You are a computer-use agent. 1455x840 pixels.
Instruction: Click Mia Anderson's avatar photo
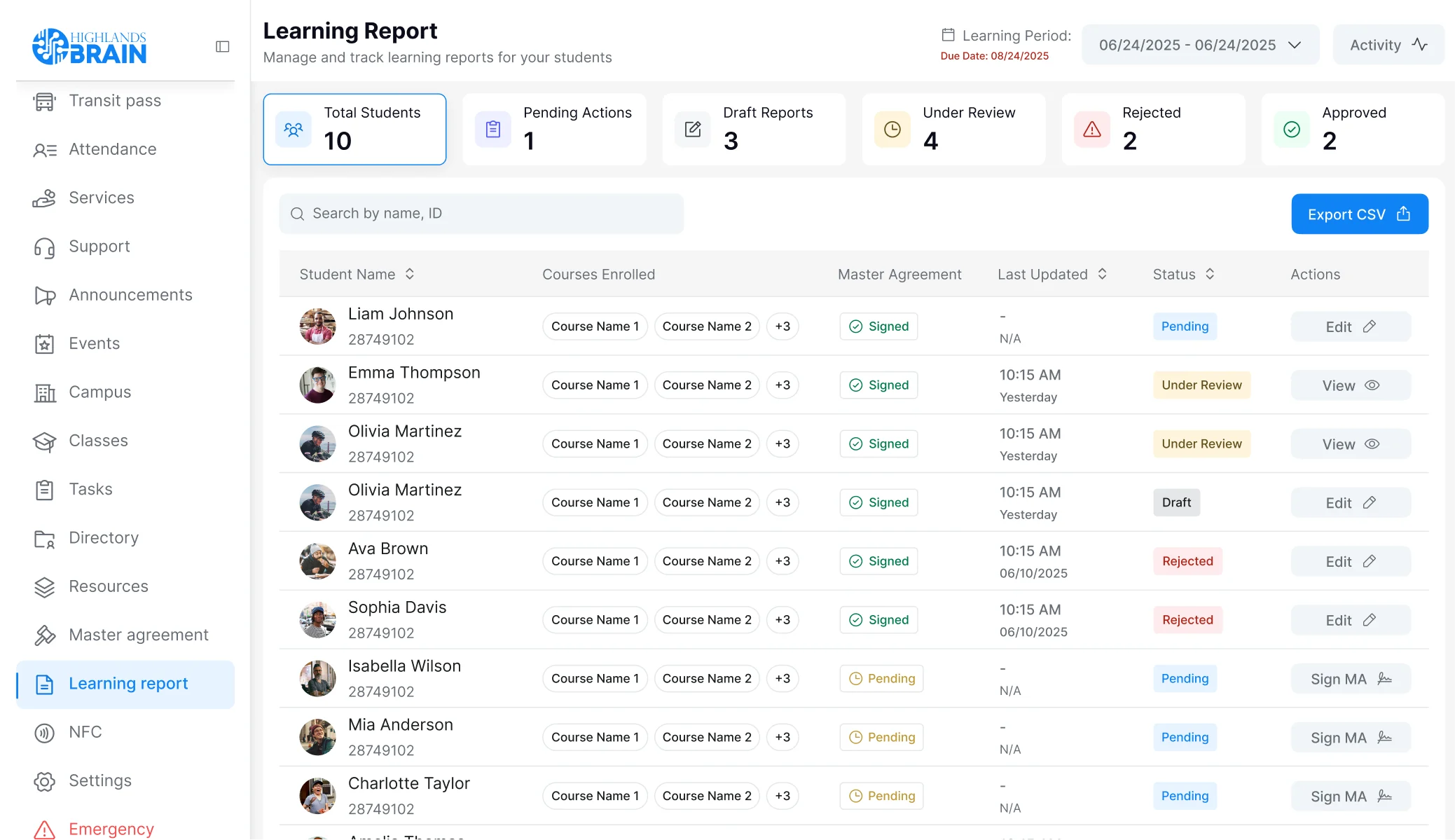(x=318, y=737)
